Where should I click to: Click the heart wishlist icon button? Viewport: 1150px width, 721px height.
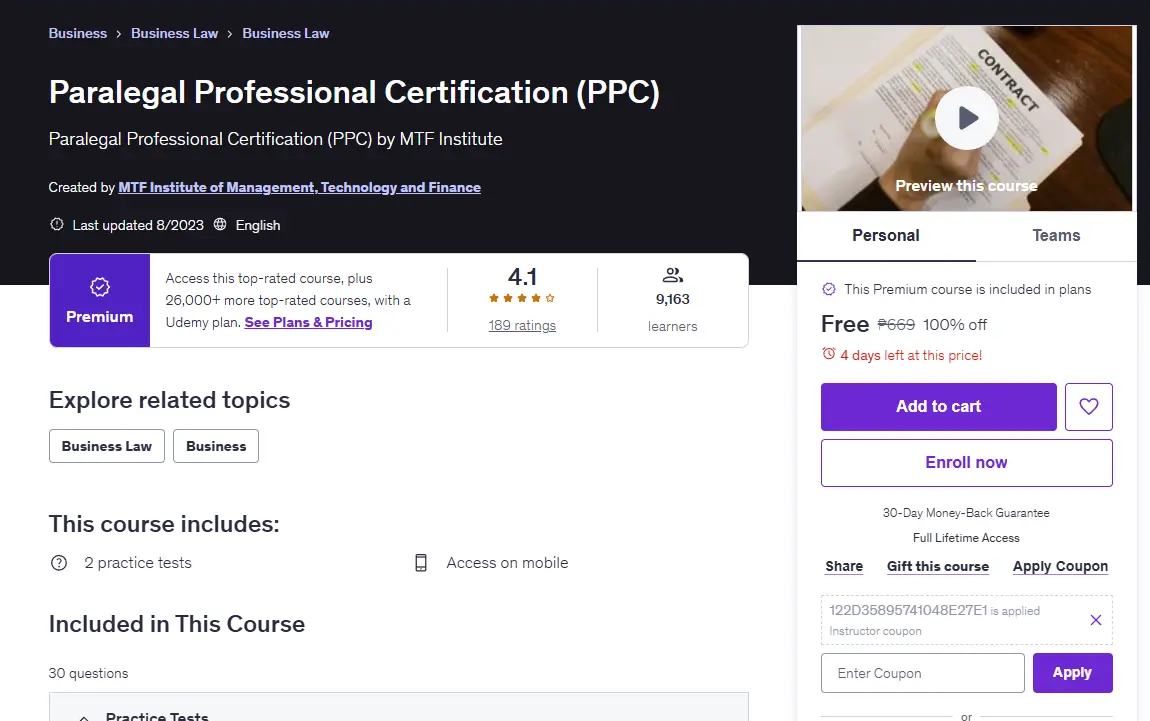coord(1088,406)
